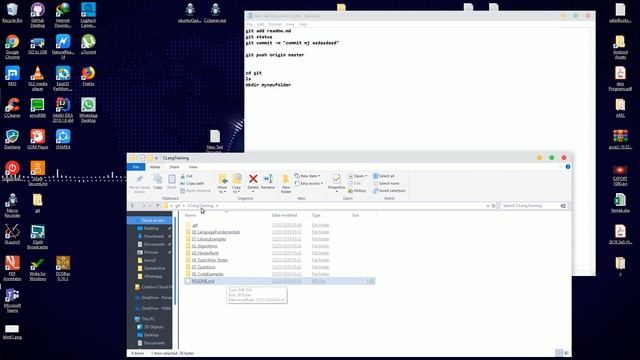Viewport: 640px width, 360px height.
Task: Collapse the Explorer ribbon chevron
Action: (x=560, y=167)
